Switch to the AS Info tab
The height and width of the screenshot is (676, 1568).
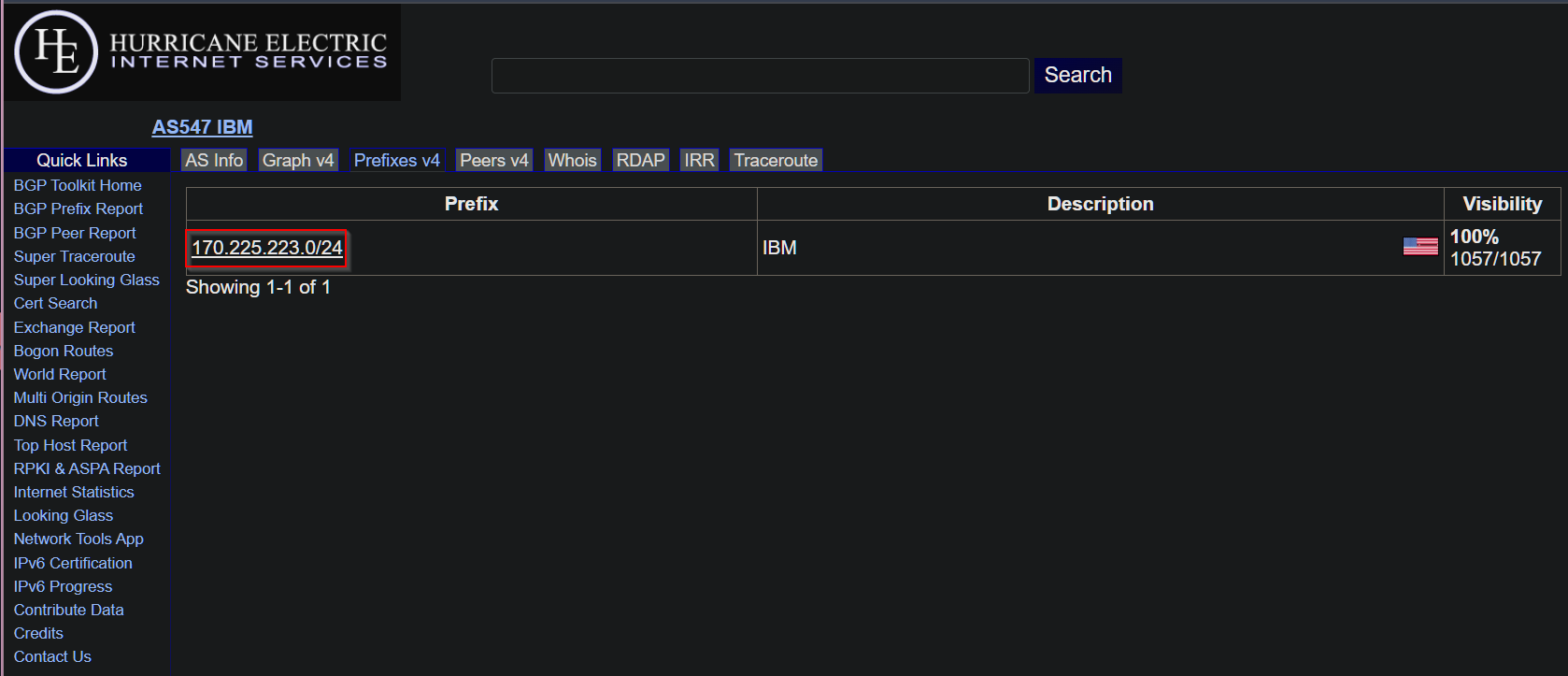(214, 161)
